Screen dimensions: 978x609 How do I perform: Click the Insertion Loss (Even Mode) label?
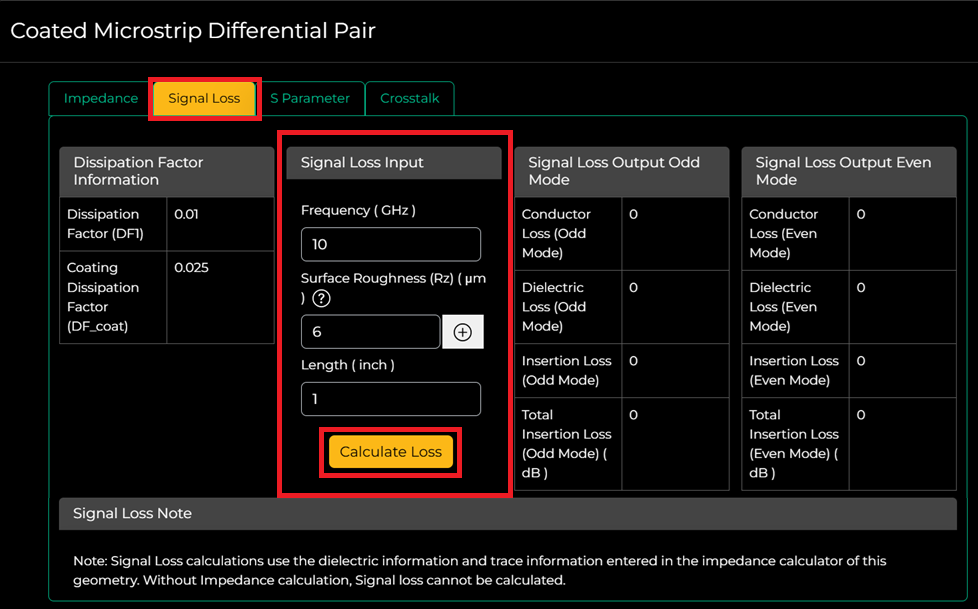(794, 371)
